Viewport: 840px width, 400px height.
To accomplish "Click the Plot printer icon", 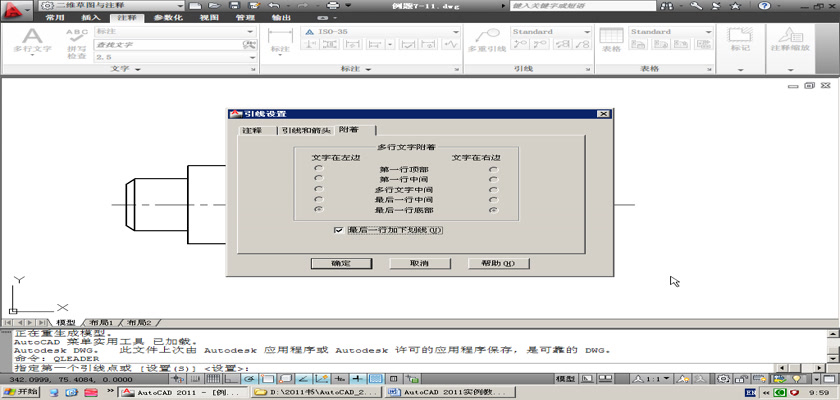I will 333,6.
